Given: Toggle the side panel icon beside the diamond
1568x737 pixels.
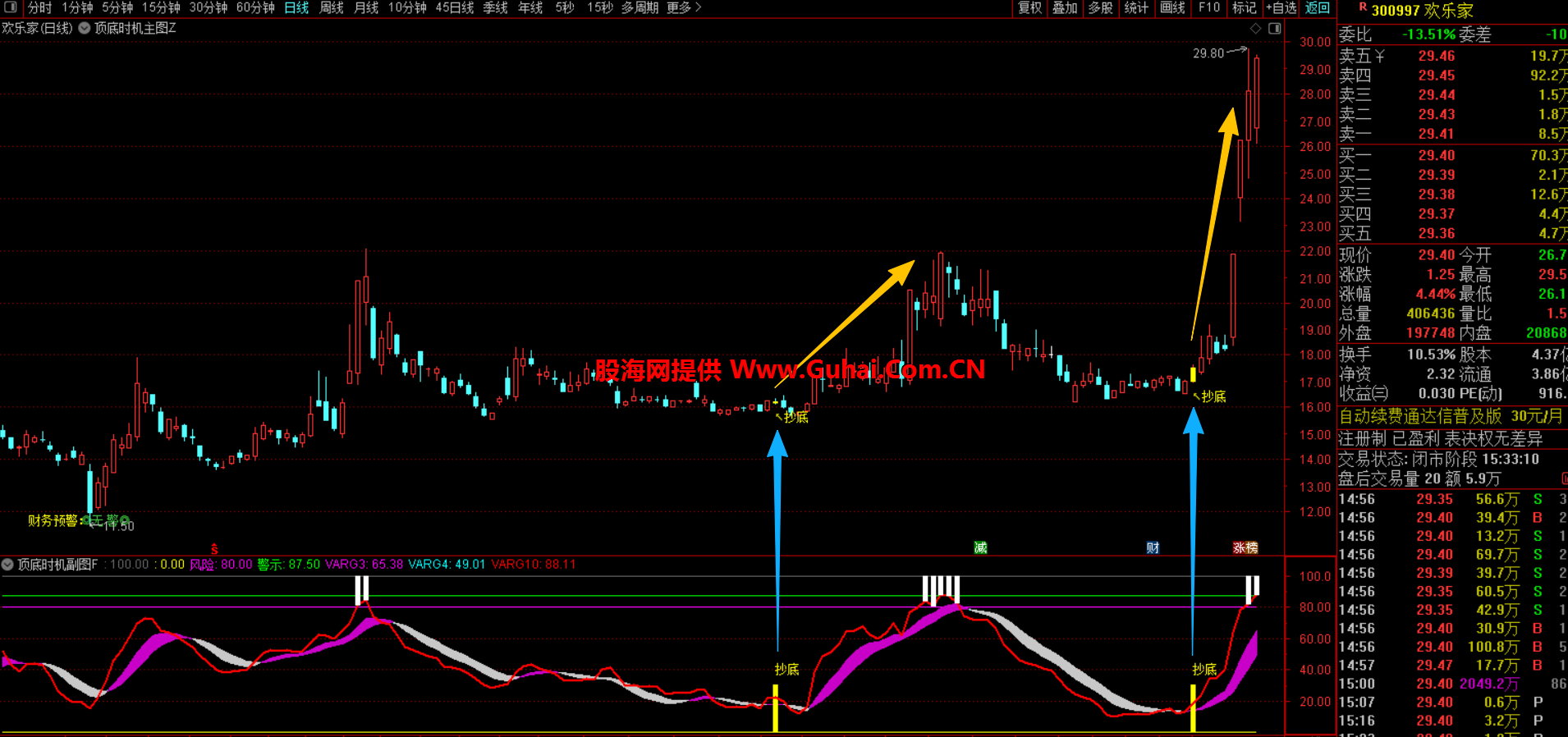Looking at the screenshot, I should click(x=1274, y=29).
